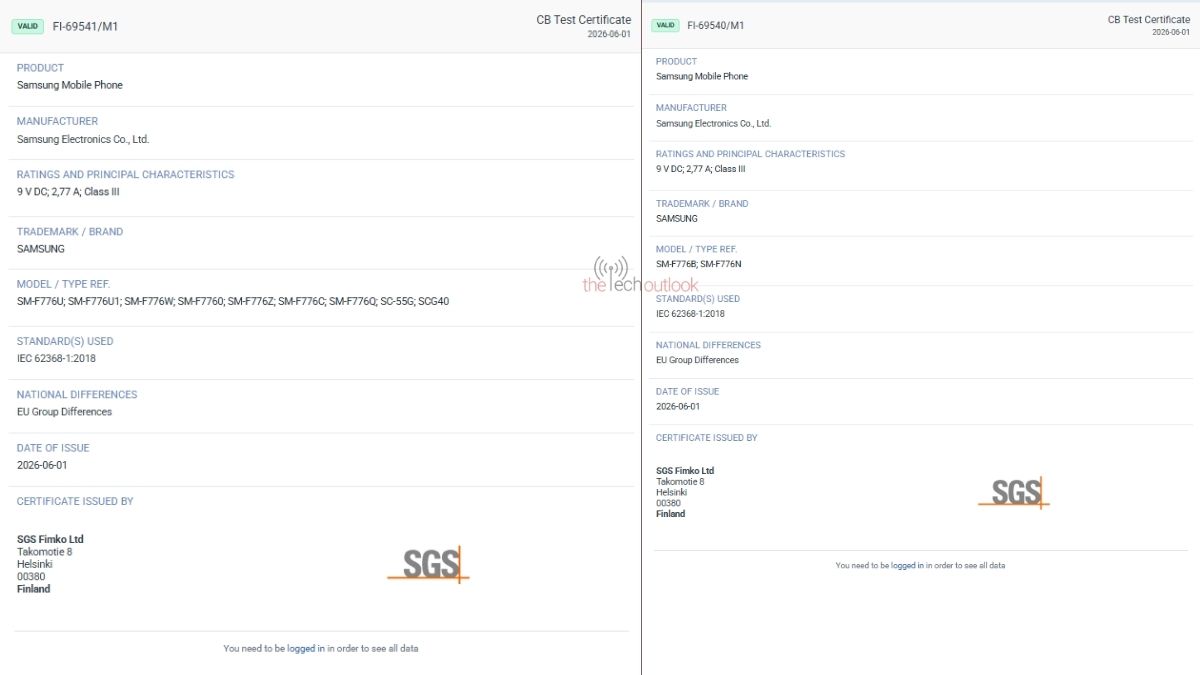Click the VALID badge beside FI-69541/M1
The width and height of the screenshot is (1200, 675).
tap(28, 26)
